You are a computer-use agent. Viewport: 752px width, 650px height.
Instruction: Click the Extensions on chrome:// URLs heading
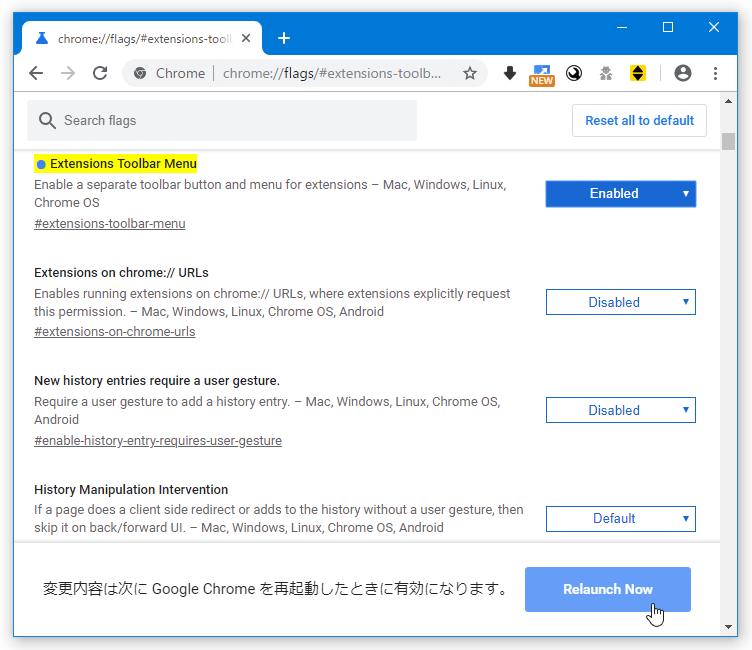pyautogui.click(x=121, y=272)
